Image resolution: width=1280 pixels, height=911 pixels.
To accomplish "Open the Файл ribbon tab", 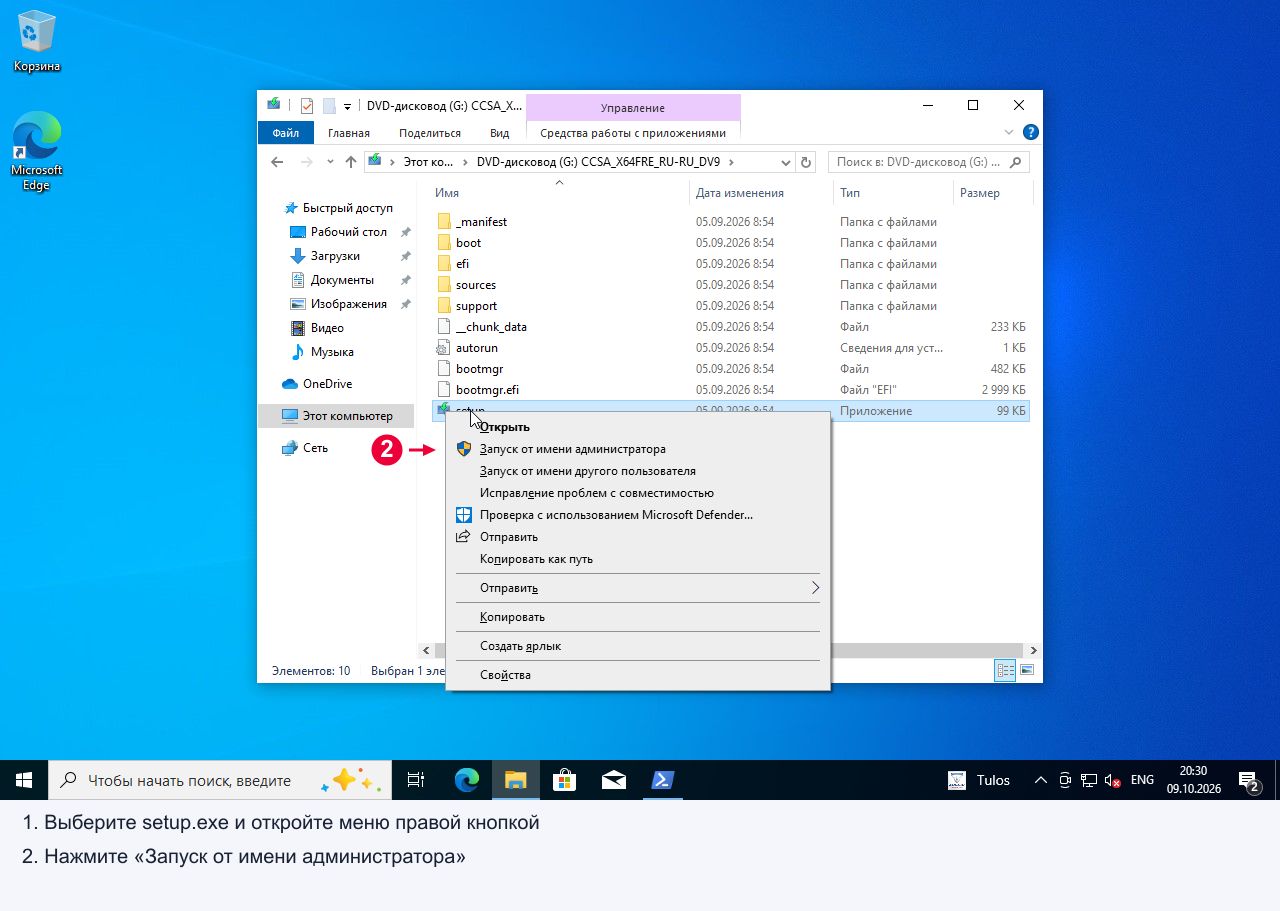I will (285, 133).
